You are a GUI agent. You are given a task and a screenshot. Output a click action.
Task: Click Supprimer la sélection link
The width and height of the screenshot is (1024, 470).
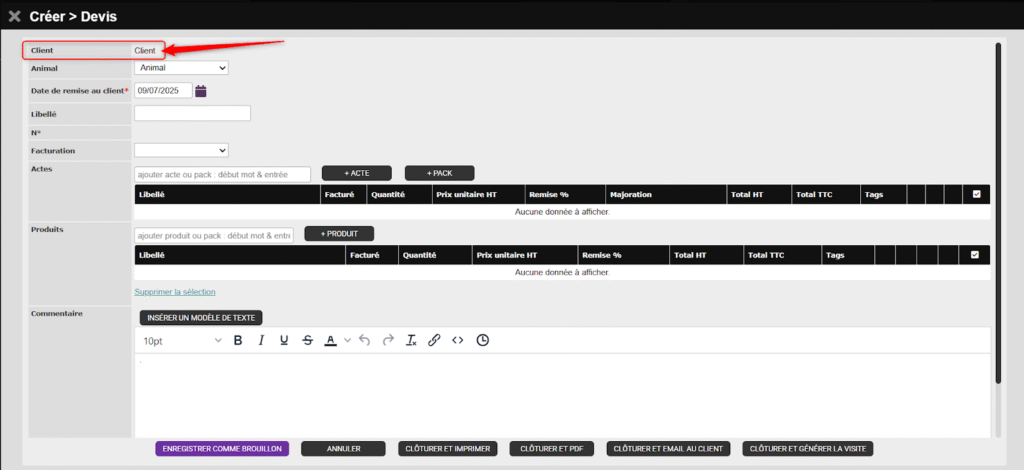tap(175, 292)
